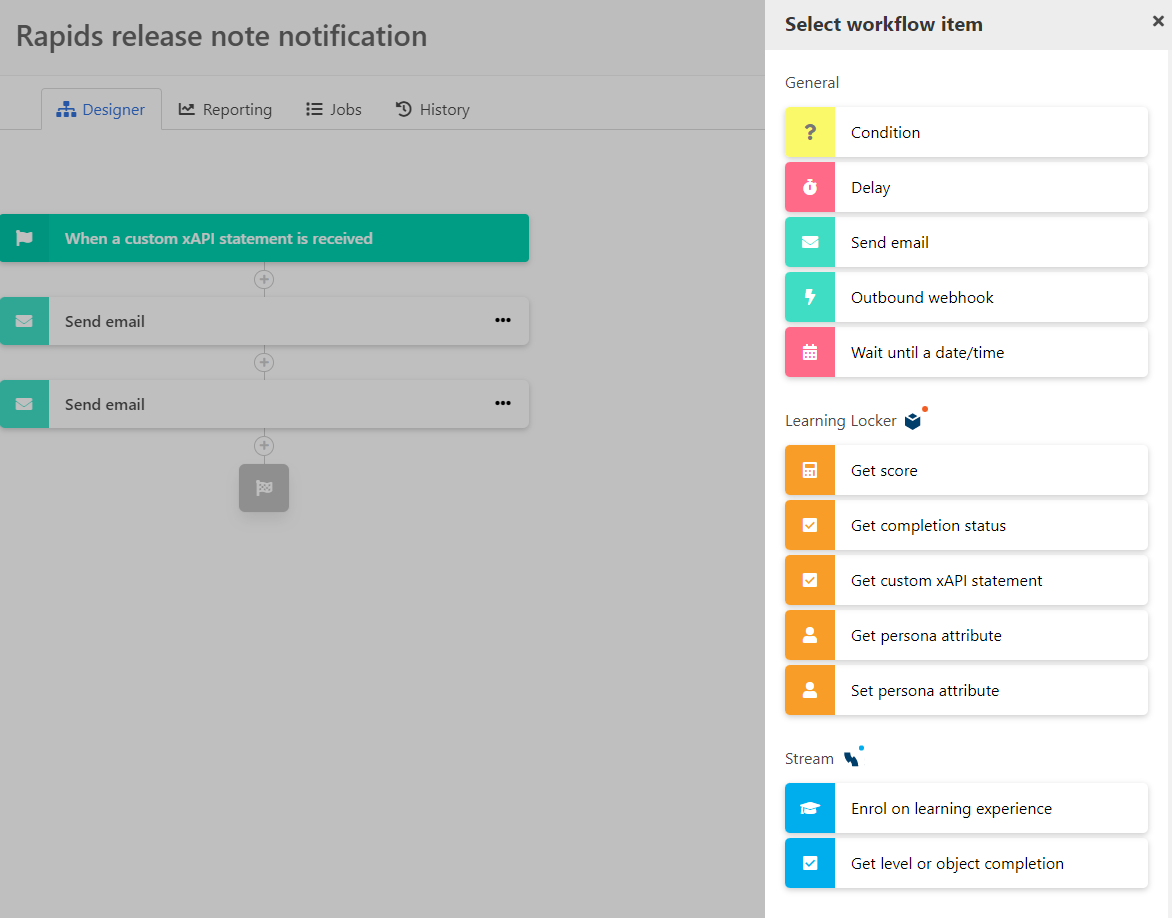View the History tab
The width and height of the screenshot is (1172, 918).
click(433, 110)
